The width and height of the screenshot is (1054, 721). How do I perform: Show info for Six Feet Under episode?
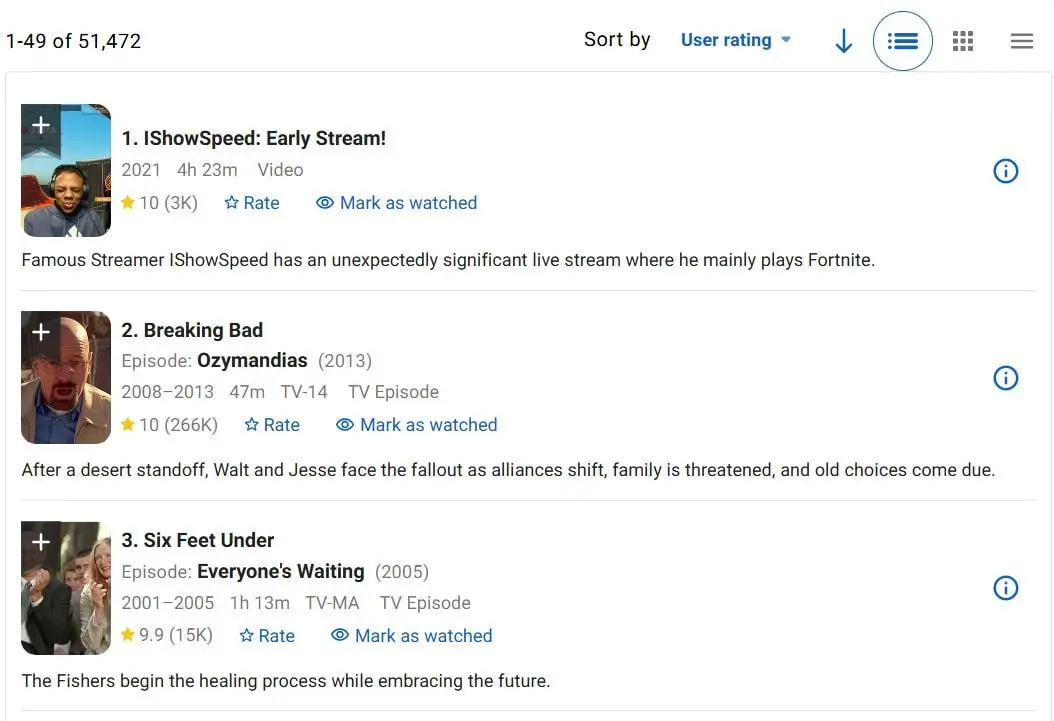coord(1005,588)
